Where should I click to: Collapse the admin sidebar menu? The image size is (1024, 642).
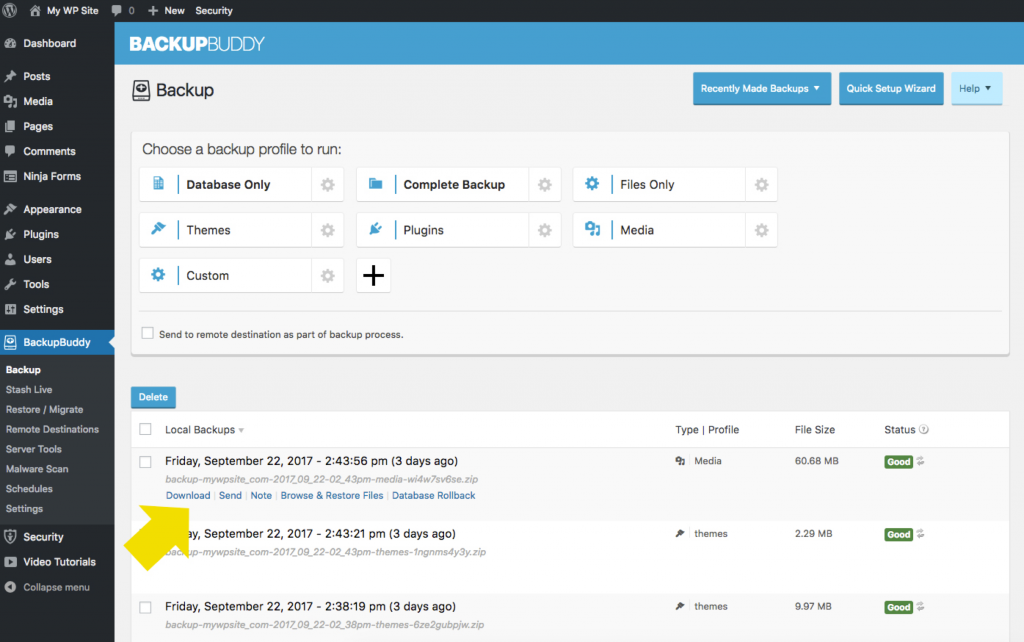pyautogui.click(x=47, y=587)
